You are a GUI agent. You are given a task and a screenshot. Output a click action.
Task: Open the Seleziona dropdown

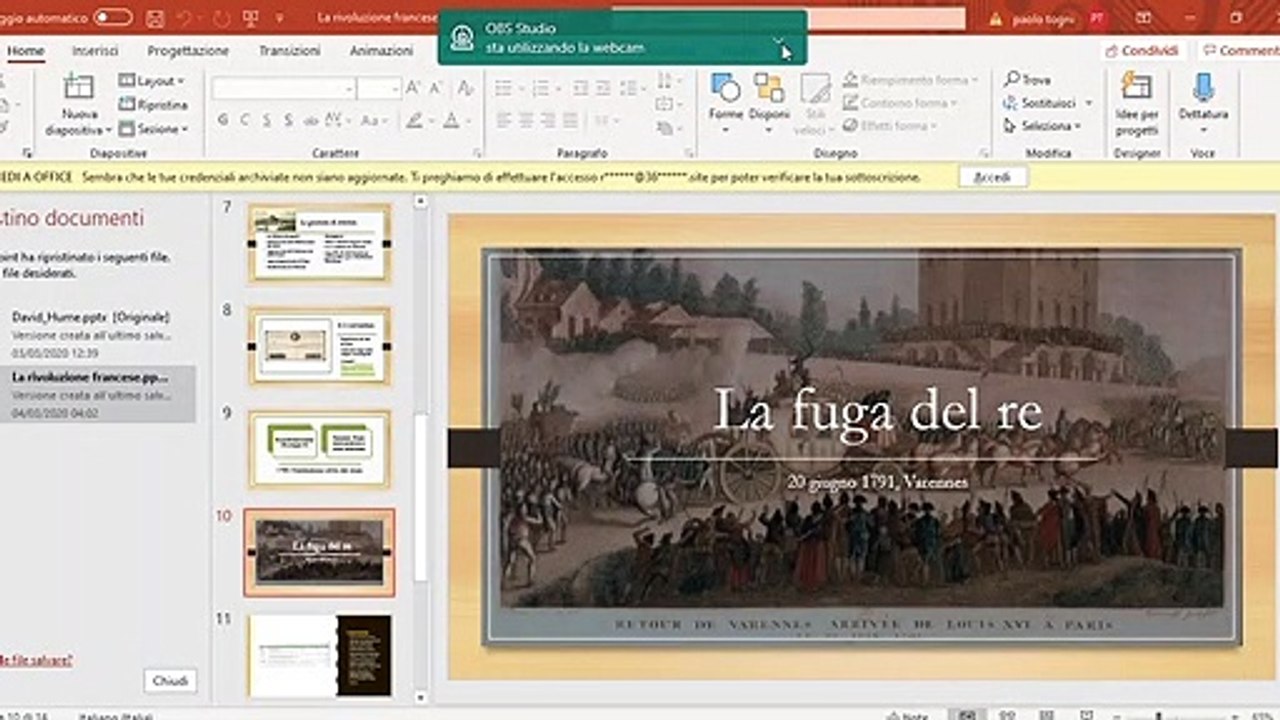tap(1043, 127)
